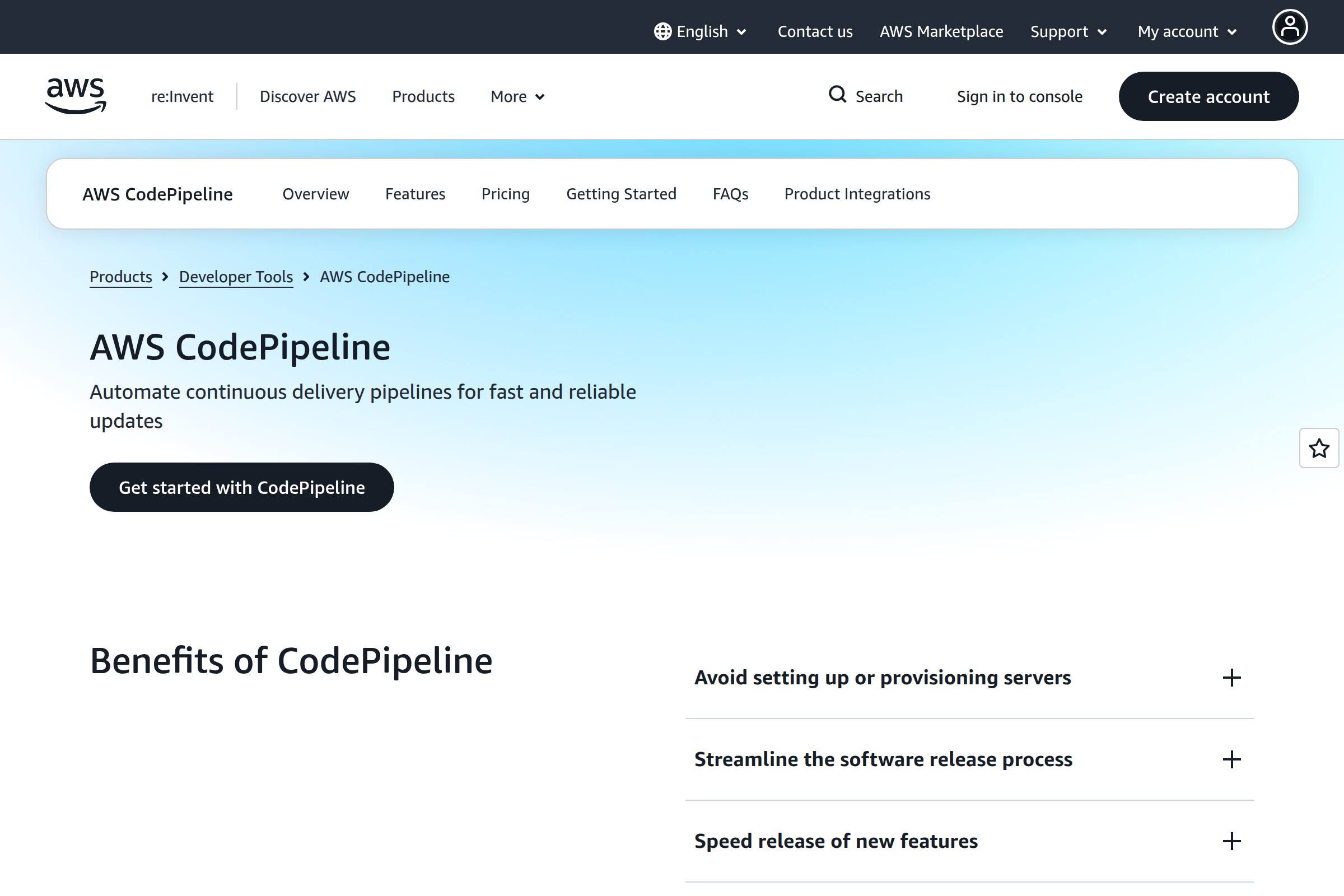Click the AWS logo
Image resolution: width=1344 pixels, height=896 pixels.
click(76, 96)
